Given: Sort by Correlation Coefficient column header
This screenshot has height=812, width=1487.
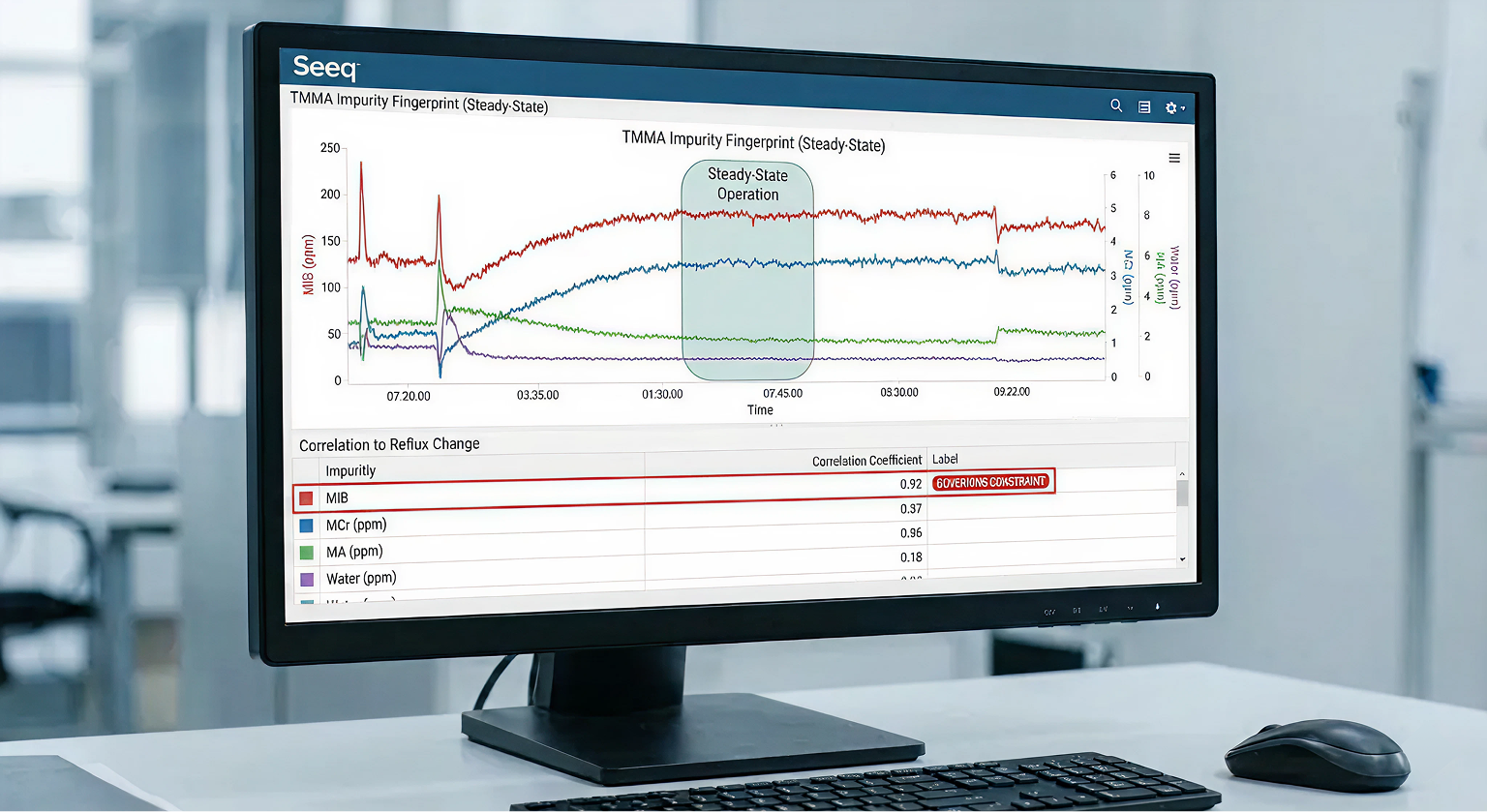Looking at the screenshot, I should pyautogui.click(x=866, y=461).
